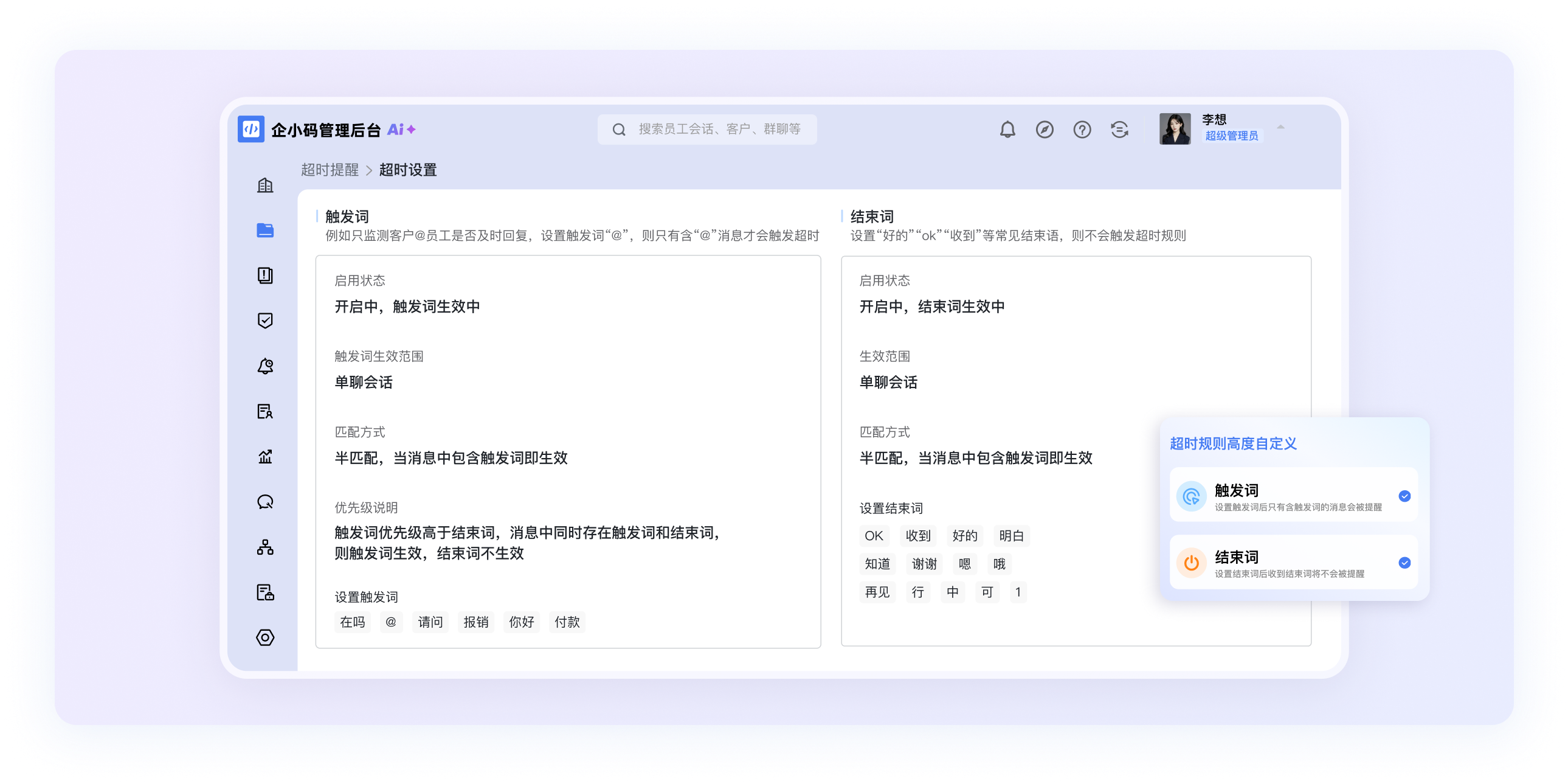Open the compass navigation icon
This screenshot has width=1568, height=784.
(x=1045, y=130)
